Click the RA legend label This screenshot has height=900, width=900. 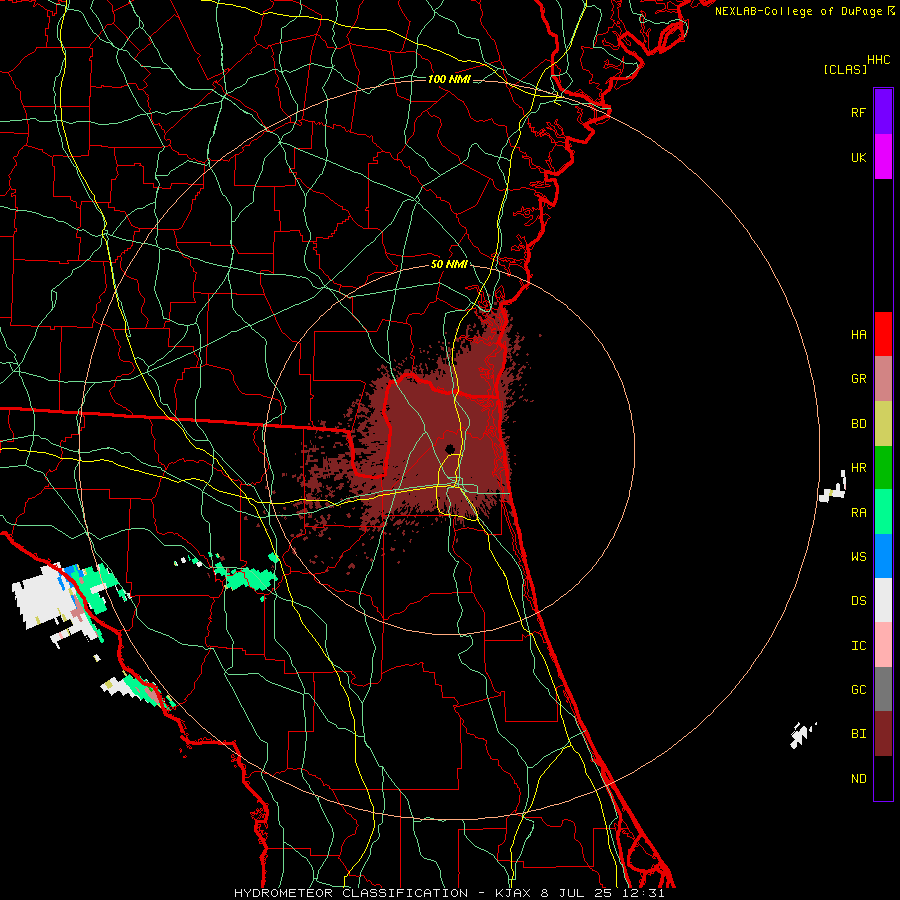(859, 512)
